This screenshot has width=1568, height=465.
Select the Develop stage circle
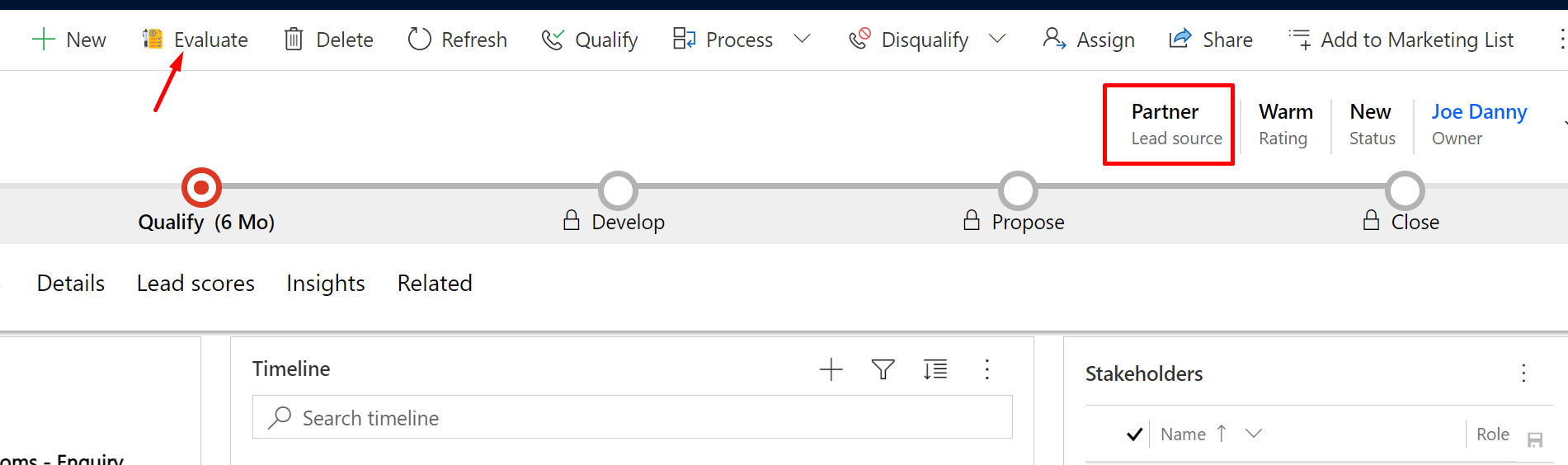coord(618,190)
